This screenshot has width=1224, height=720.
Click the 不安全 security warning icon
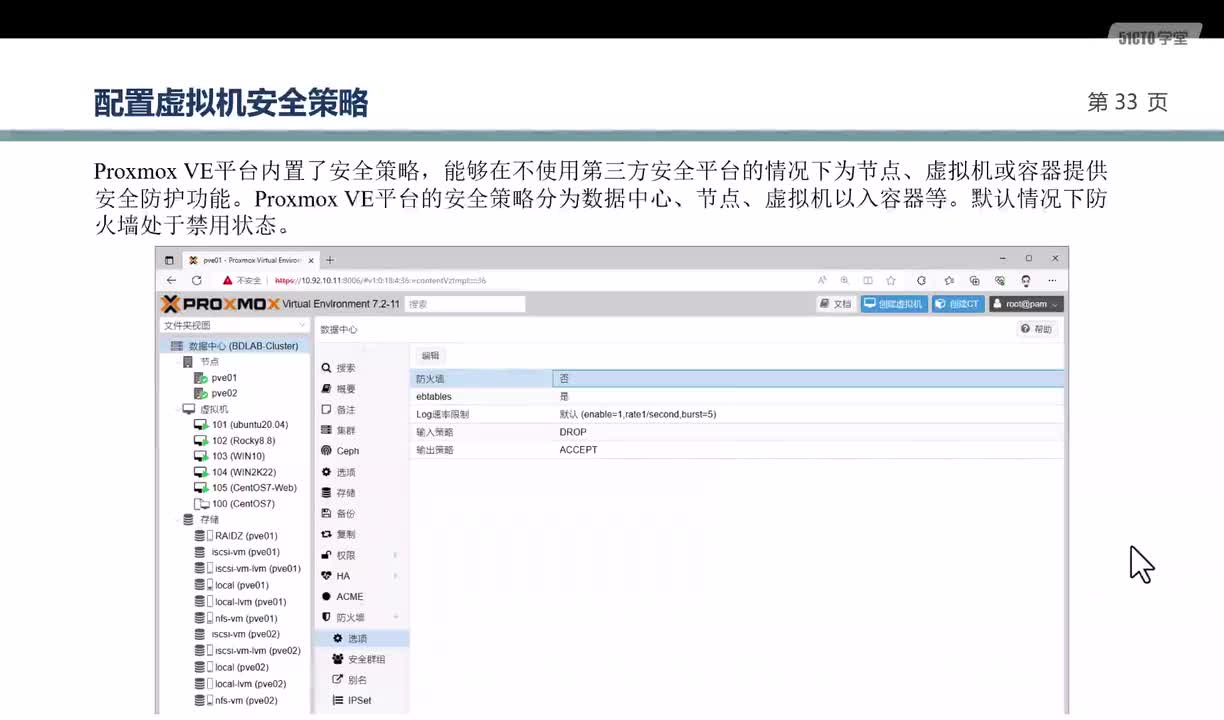coord(228,281)
